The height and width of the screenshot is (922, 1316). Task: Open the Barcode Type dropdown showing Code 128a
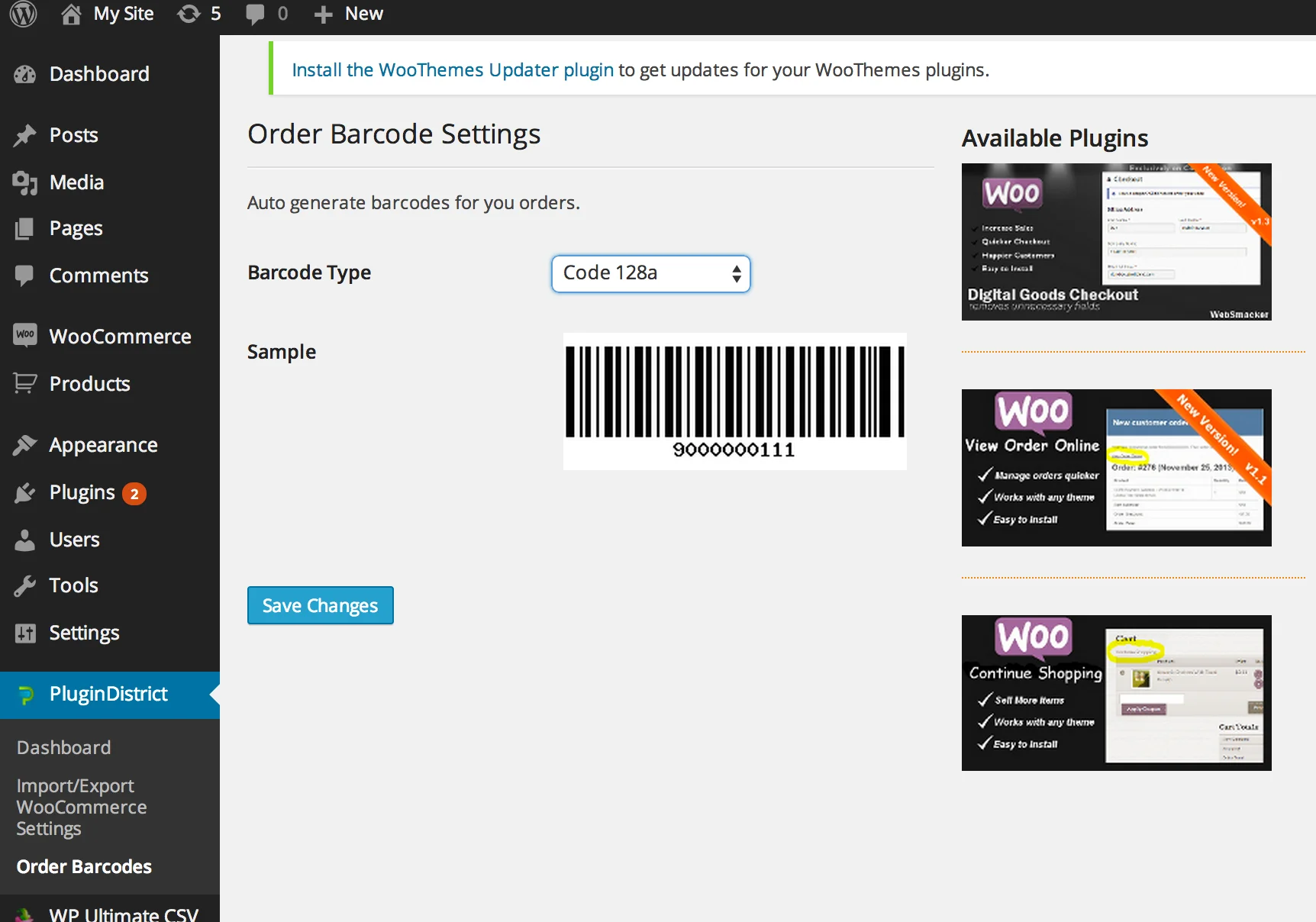click(650, 273)
